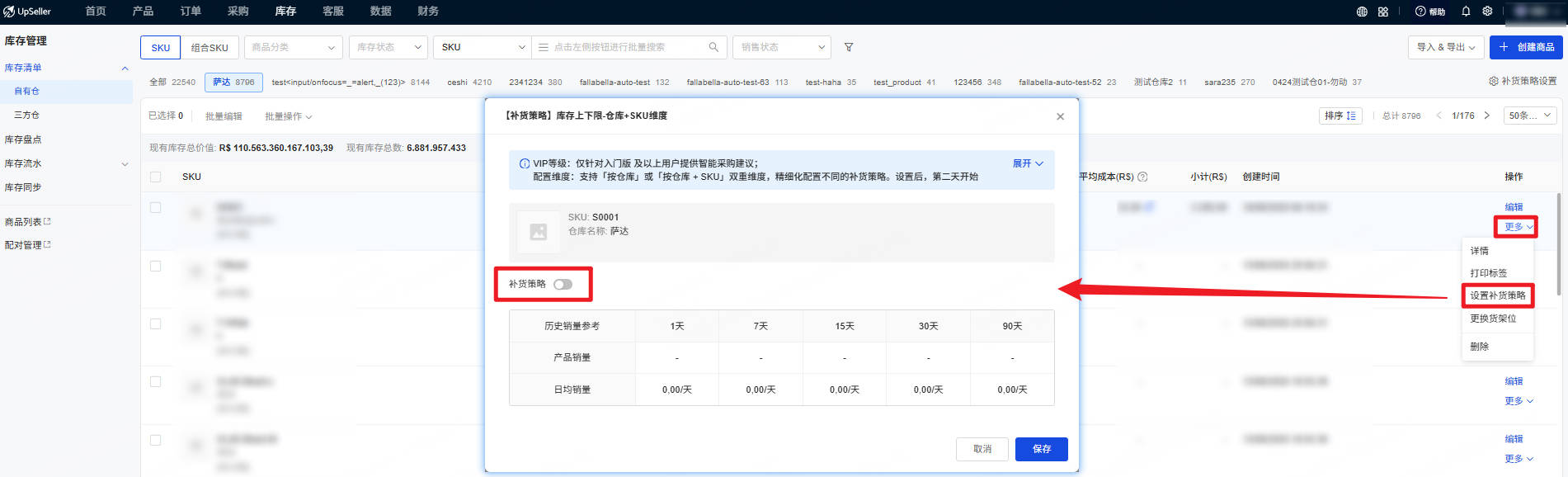Check the third product row checkbox
The width and height of the screenshot is (1568, 477).
pos(155,324)
